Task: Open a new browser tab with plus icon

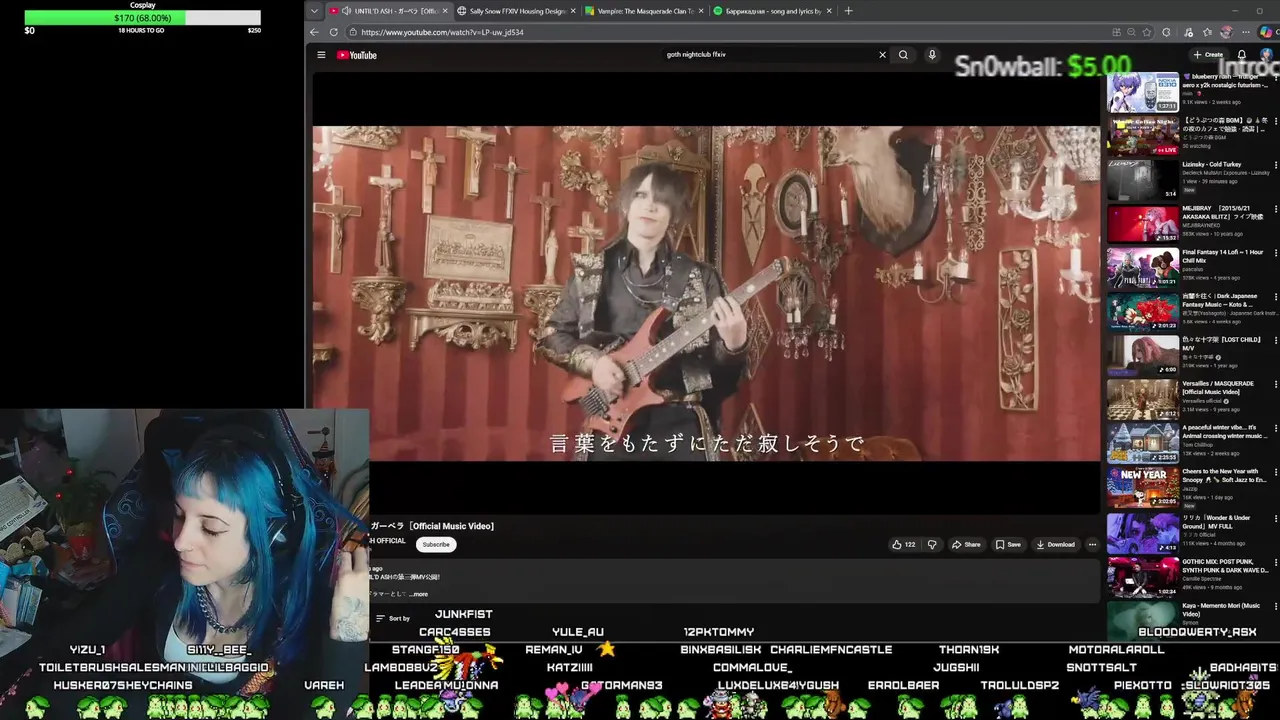Action: 848,11
